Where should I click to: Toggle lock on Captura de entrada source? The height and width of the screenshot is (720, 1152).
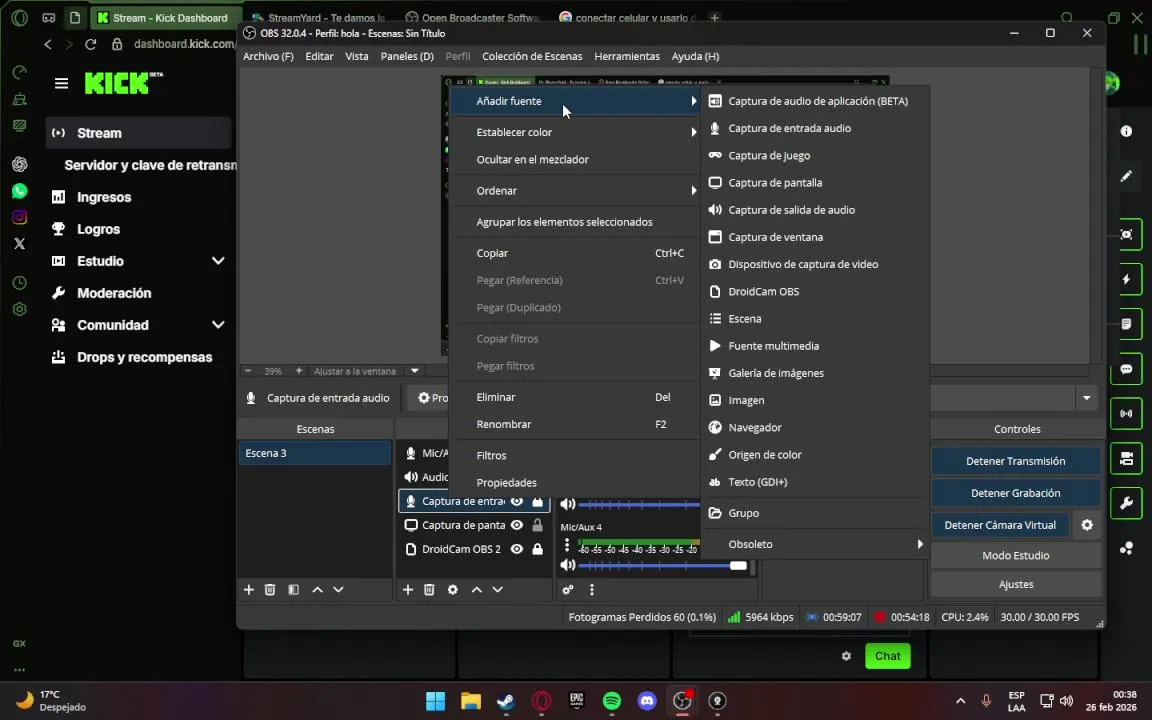(538, 502)
